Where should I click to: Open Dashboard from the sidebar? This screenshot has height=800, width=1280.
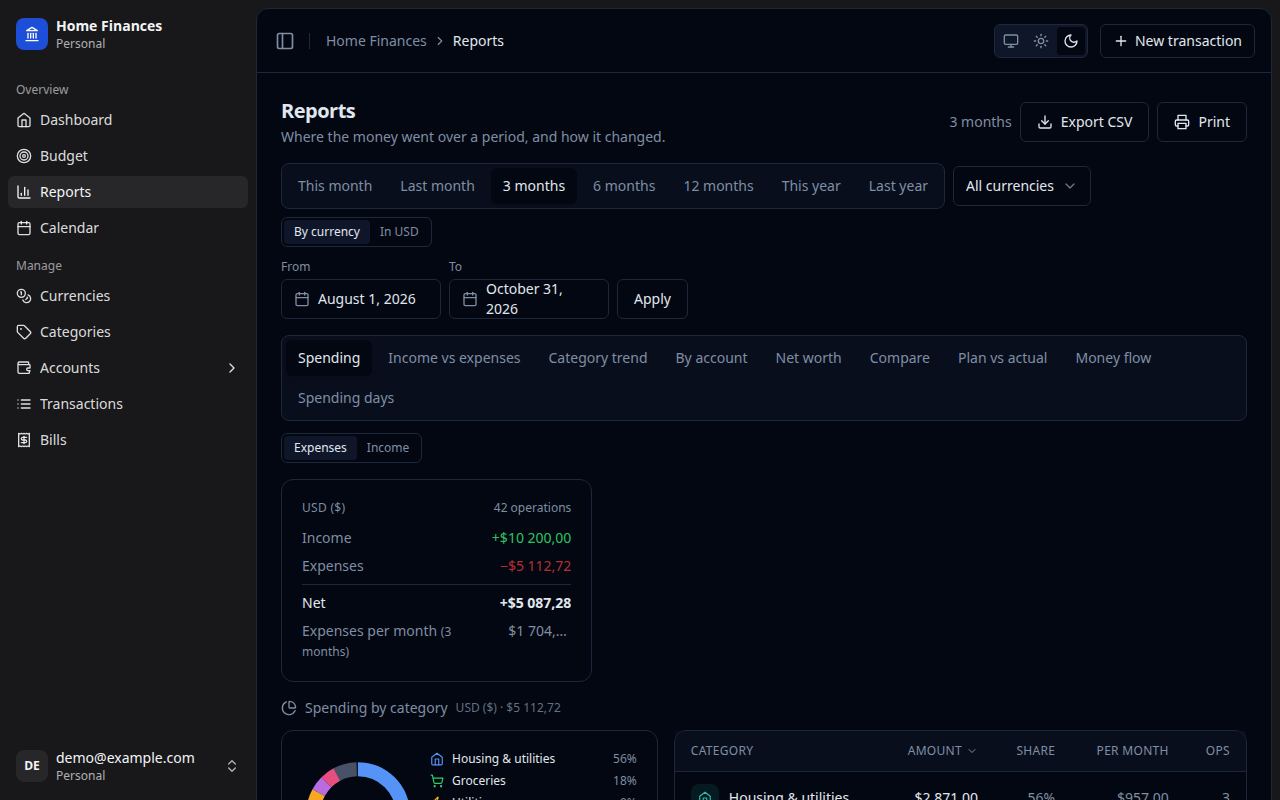(x=128, y=120)
